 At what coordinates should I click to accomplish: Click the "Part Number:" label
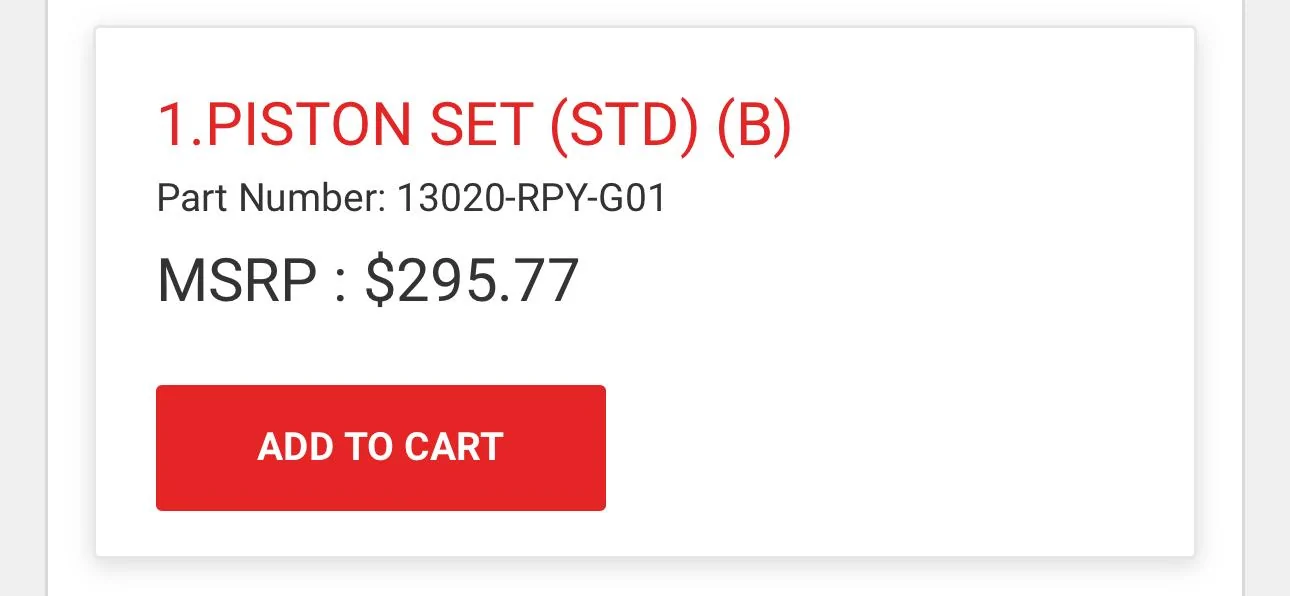click(x=270, y=199)
